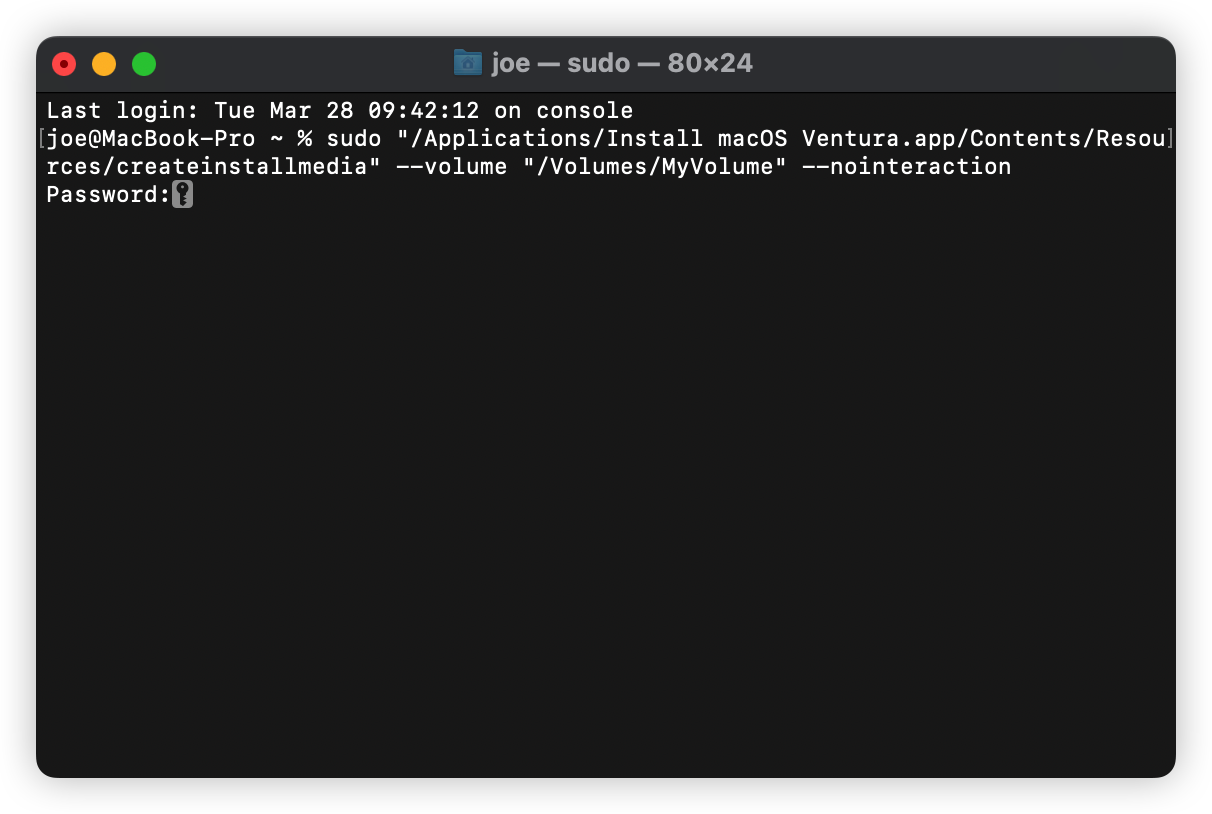Screen dimensions: 1212x814
Task: Click the left bracket mark before joe@MacBook-Pro
Action: pos(41,138)
